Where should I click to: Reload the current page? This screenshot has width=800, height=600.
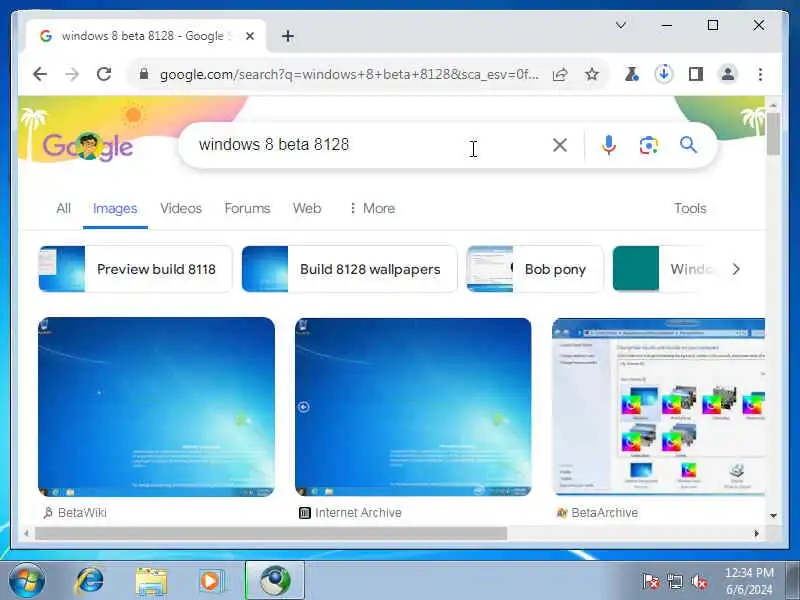point(104,74)
